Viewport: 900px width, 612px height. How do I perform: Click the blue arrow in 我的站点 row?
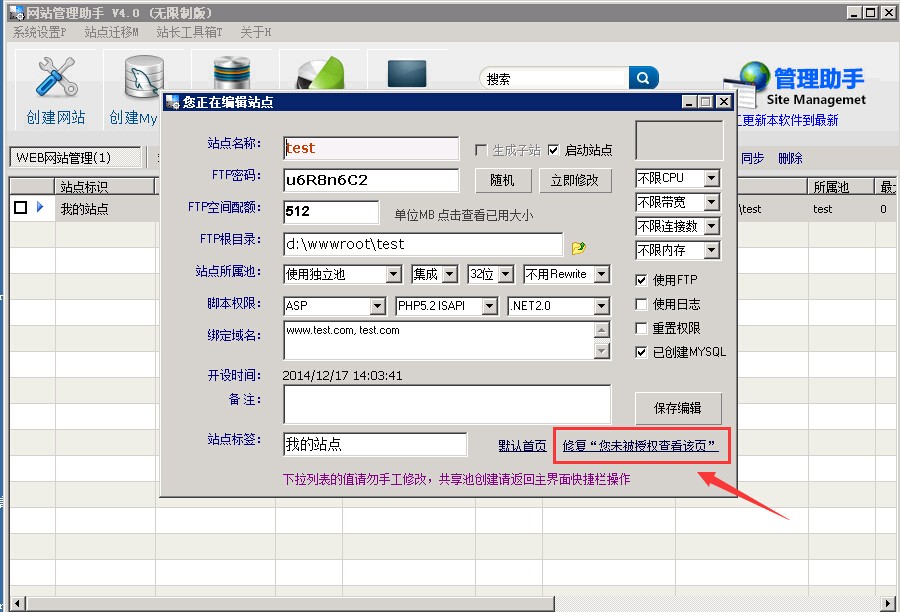tap(40, 208)
